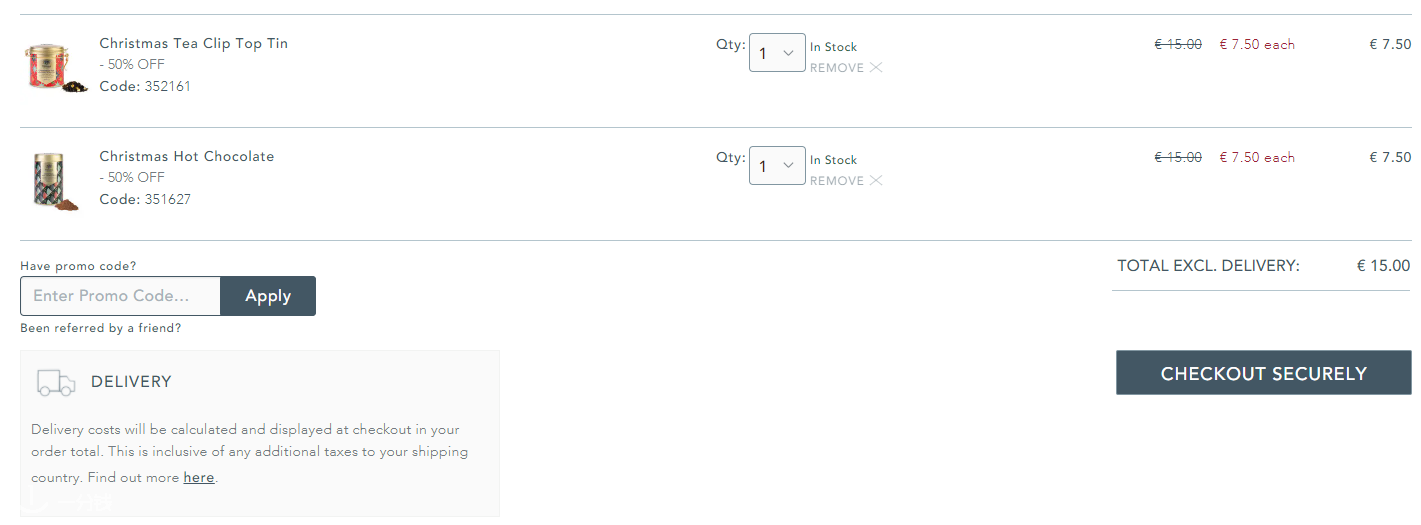Remove Christmas Hot Chocolate from basket

(837, 181)
